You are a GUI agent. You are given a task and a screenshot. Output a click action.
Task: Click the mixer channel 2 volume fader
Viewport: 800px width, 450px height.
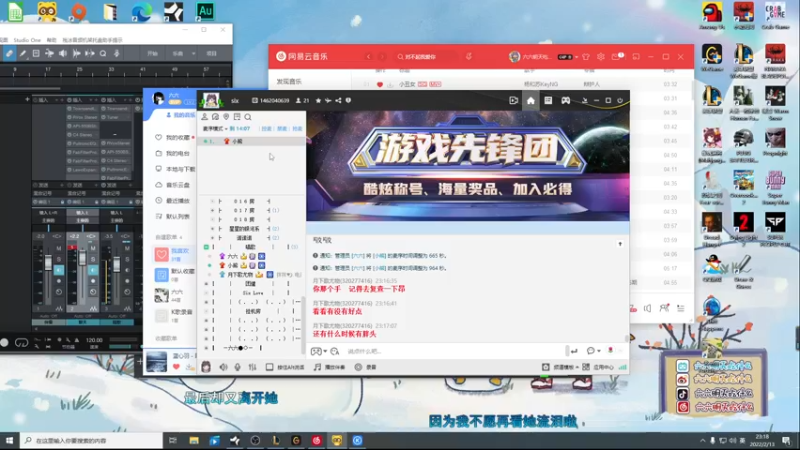[x=82, y=257]
